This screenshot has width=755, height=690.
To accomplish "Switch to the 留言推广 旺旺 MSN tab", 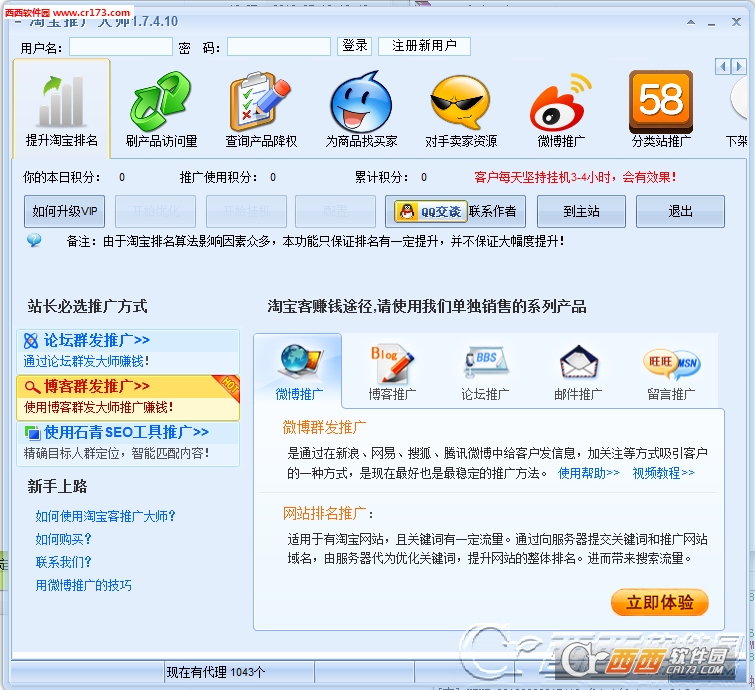I will point(671,372).
